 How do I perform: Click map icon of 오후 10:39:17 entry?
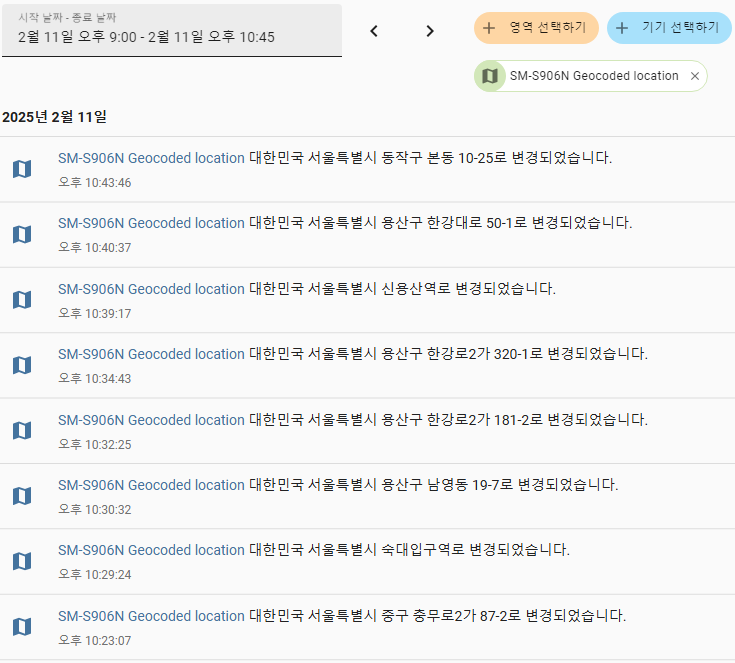pos(22,300)
